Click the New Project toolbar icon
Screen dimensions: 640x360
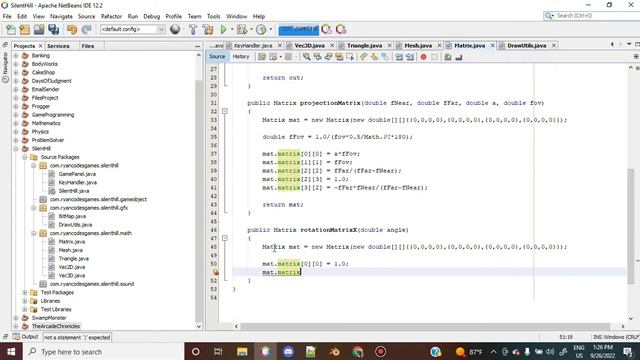coord(24,29)
